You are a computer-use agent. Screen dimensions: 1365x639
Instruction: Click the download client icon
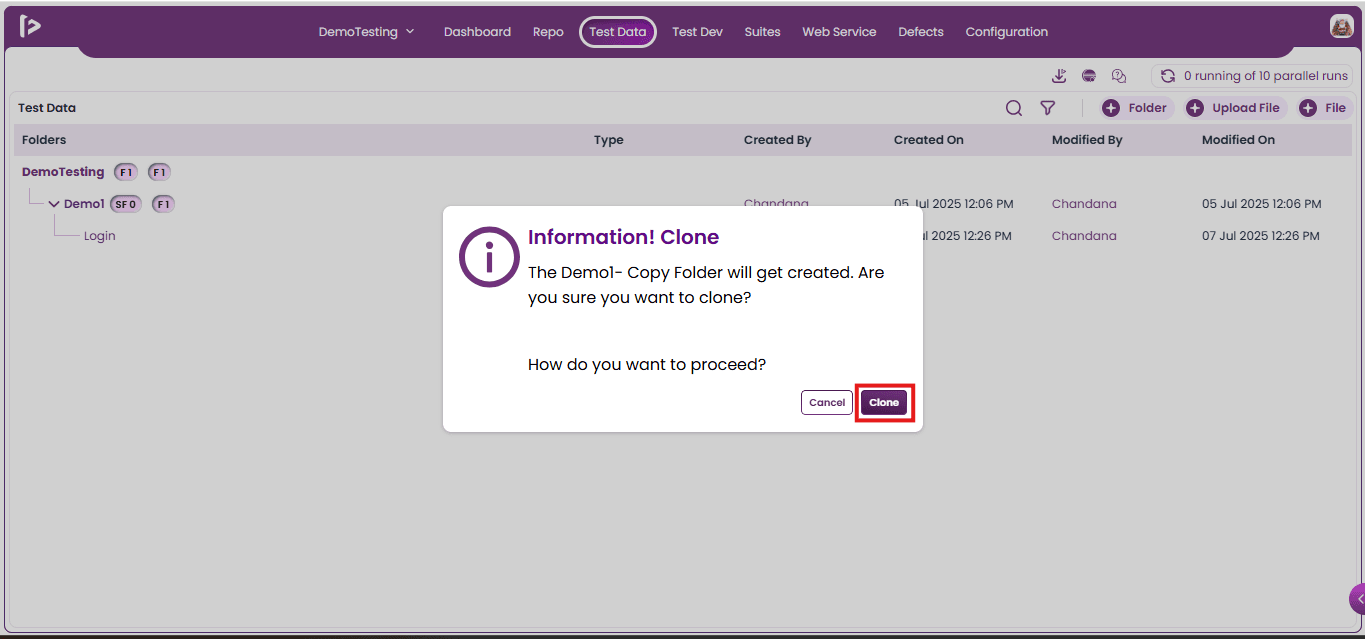(1060, 76)
